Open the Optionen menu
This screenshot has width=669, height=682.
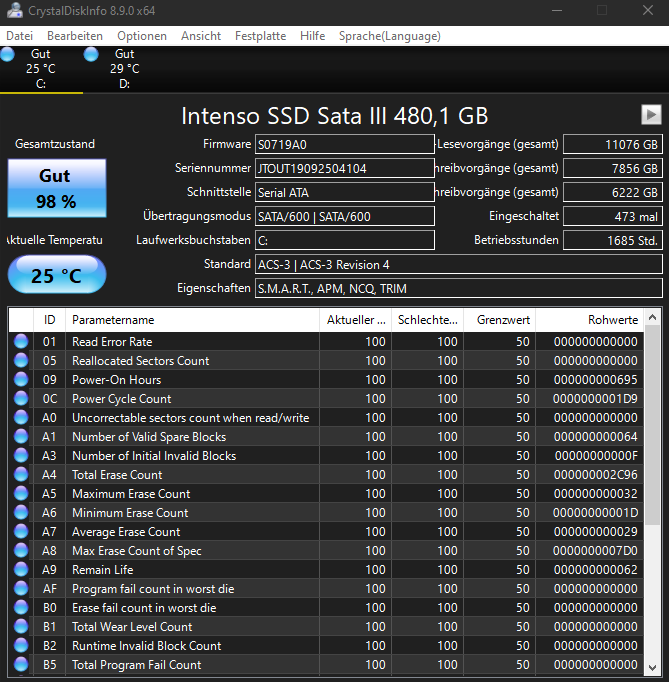point(142,36)
